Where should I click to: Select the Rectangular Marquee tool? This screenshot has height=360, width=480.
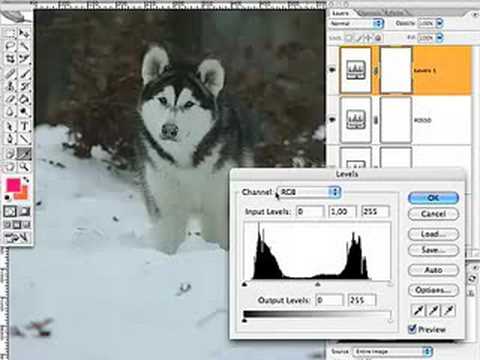pos(10,33)
